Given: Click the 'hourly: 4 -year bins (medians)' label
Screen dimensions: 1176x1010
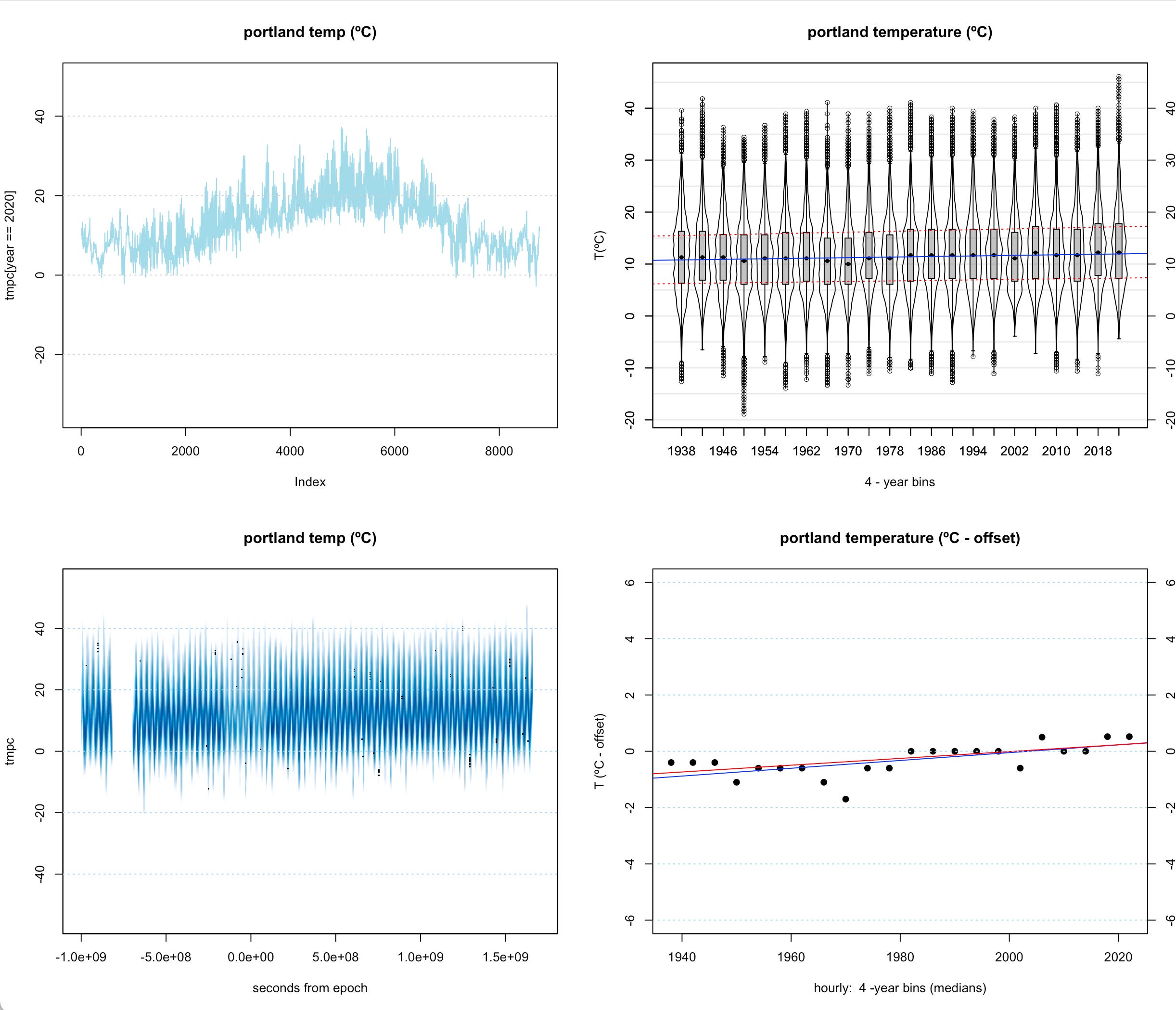Looking at the screenshot, I should pyautogui.click(x=900, y=988).
